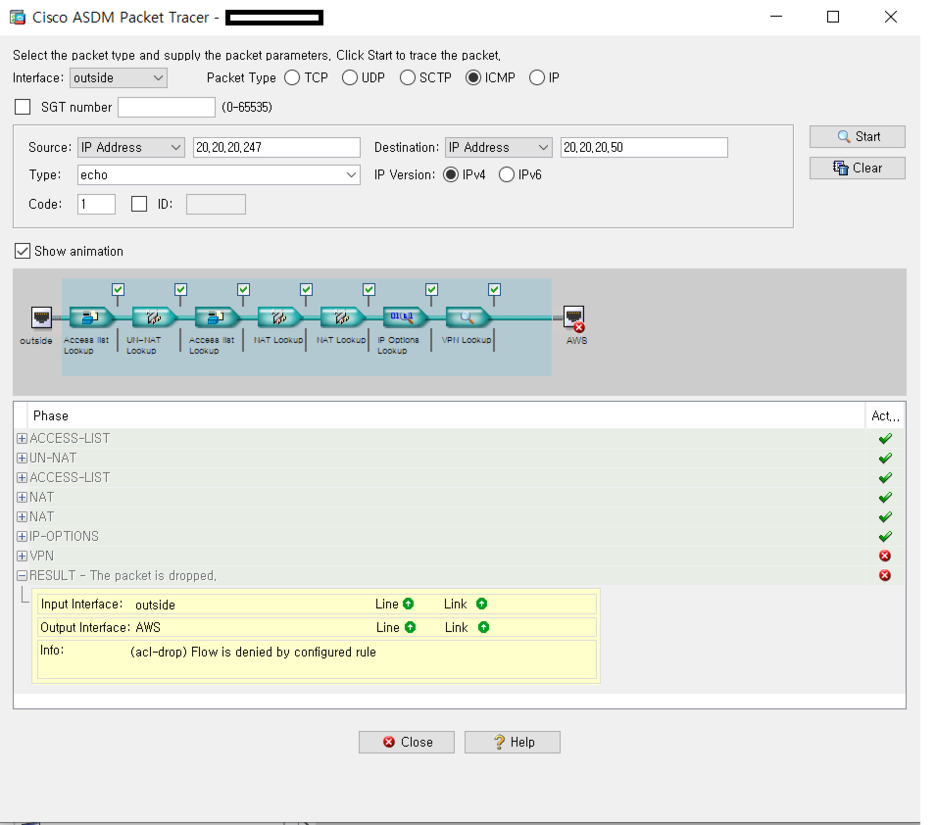Toggle the checkbox above IP Options Lookup phase
The height and width of the screenshot is (825, 936).
432,290
